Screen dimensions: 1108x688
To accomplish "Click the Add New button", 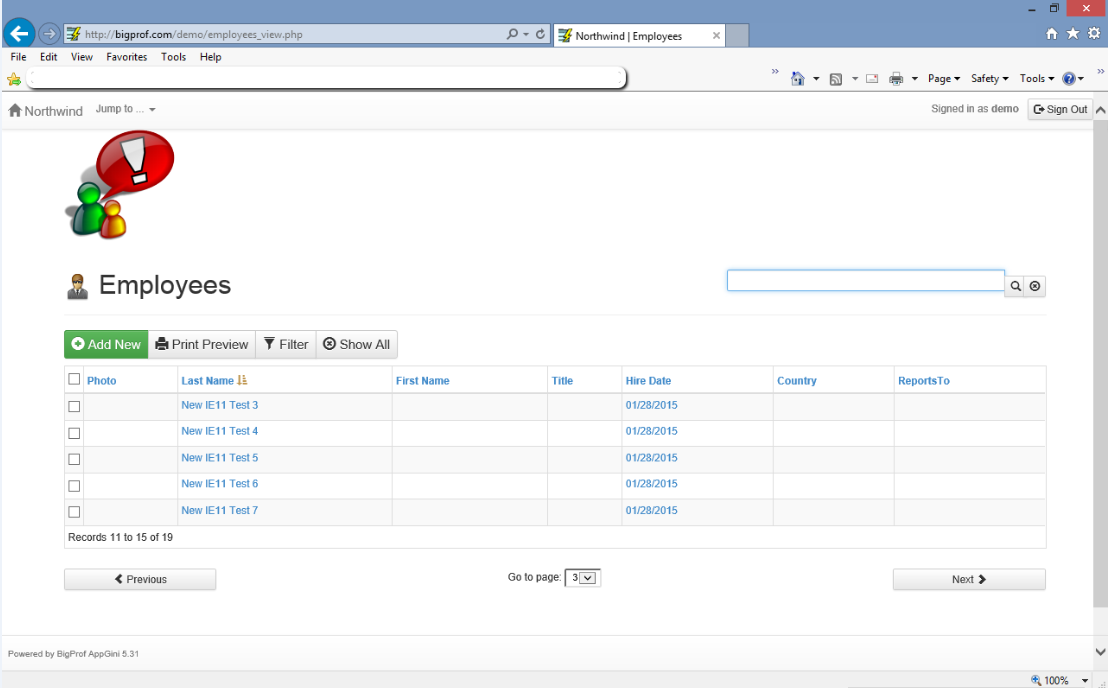I will coord(106,345).
